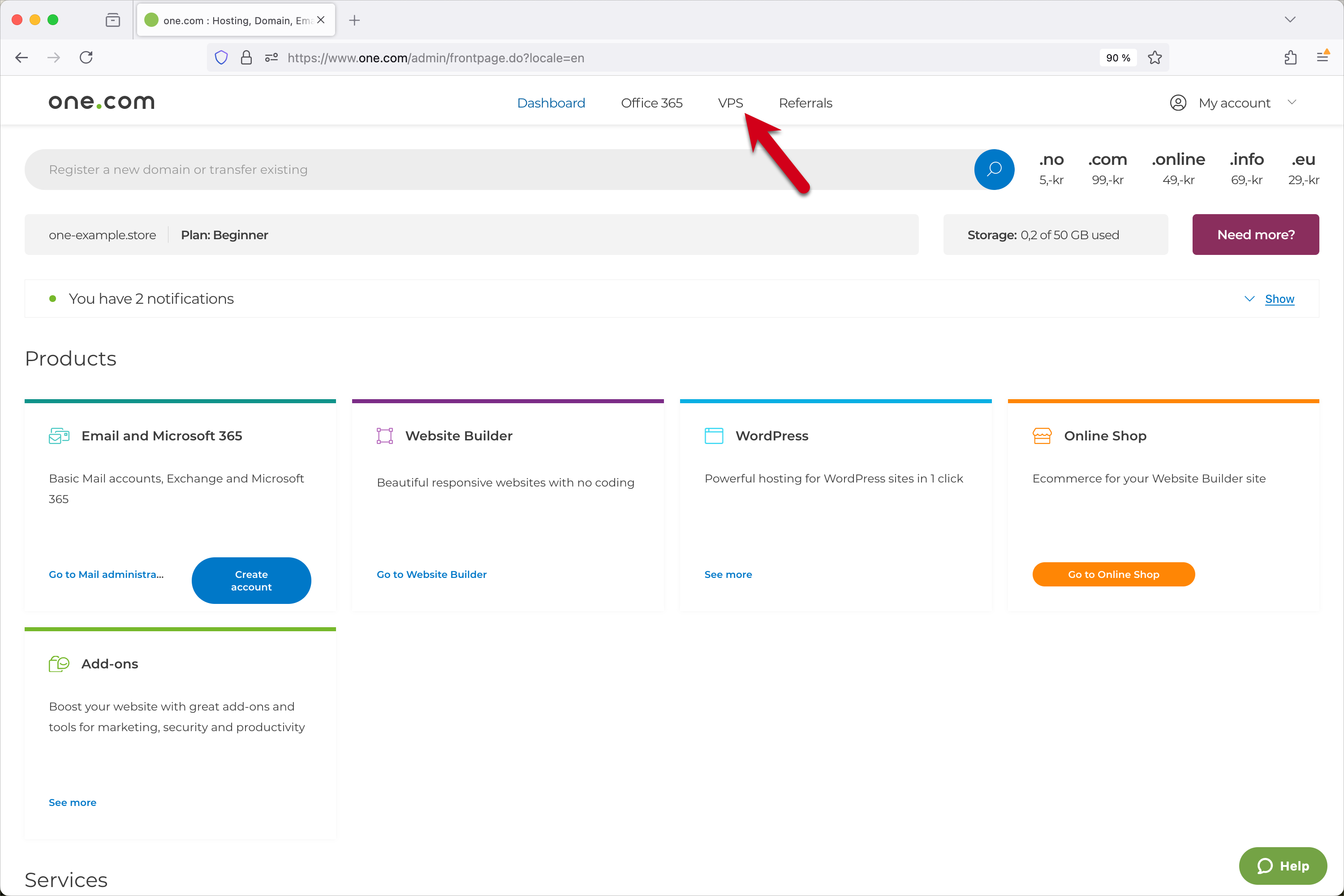Open the browser tab list chevron
The width and height of the screenshot is (1344, 896).
[1290, 20]
